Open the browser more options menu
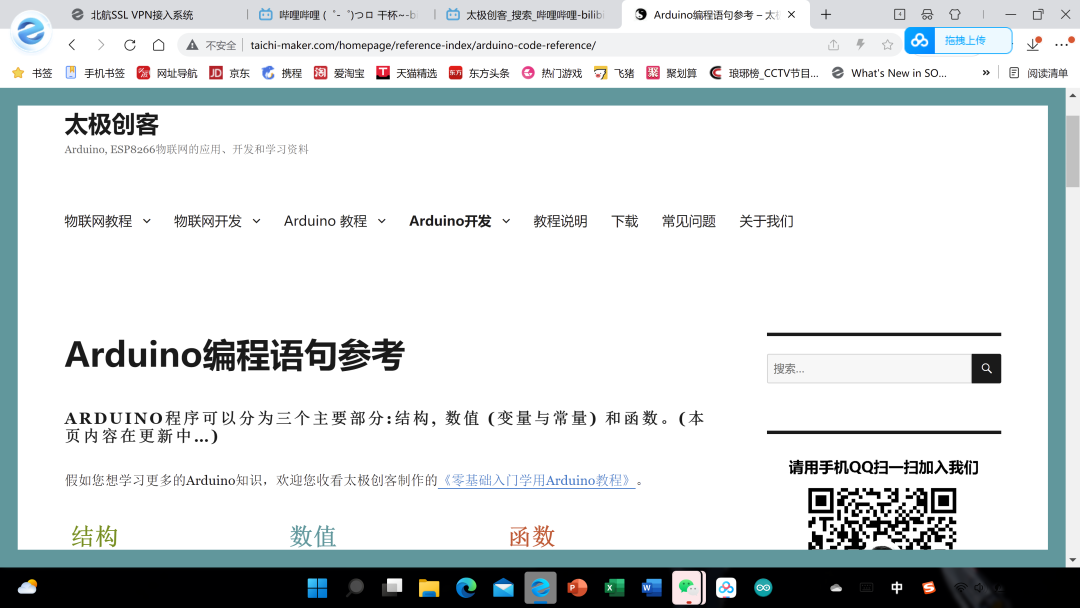 [x=1063, y=44]
